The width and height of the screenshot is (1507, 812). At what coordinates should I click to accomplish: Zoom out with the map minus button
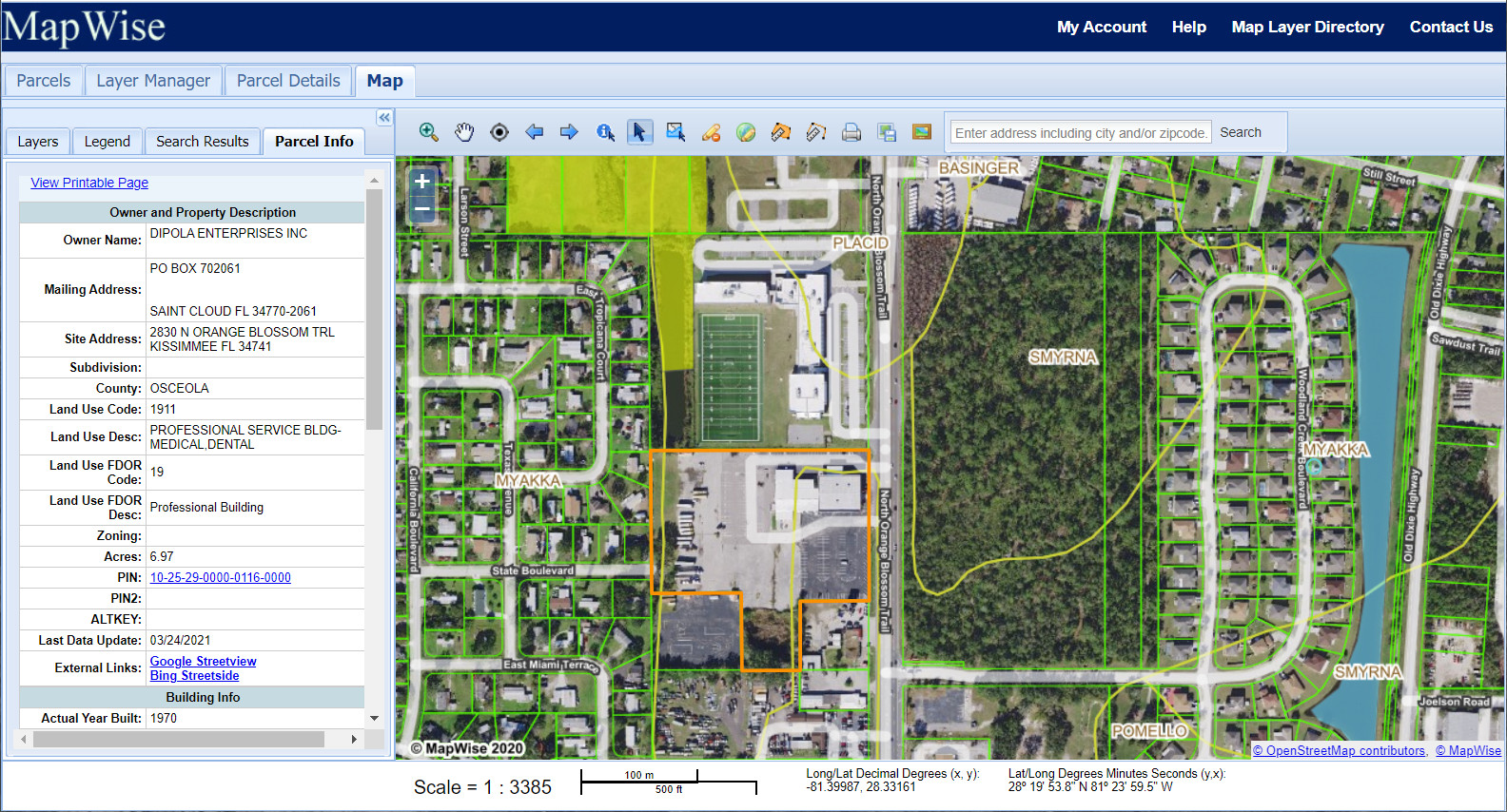[x=422, y=208]
